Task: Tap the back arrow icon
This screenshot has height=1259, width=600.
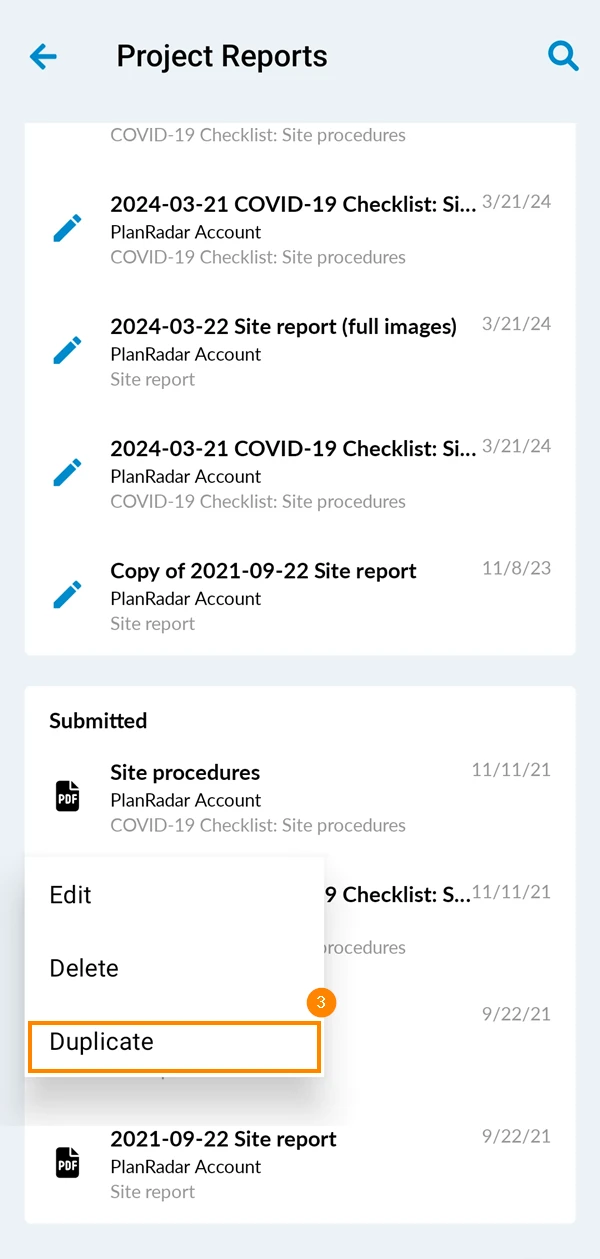Action: point(44,56)
